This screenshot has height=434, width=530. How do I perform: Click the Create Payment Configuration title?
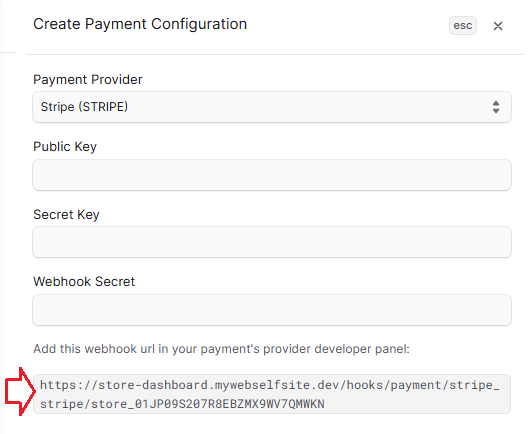pyautogui.click(x=140, y=24)
